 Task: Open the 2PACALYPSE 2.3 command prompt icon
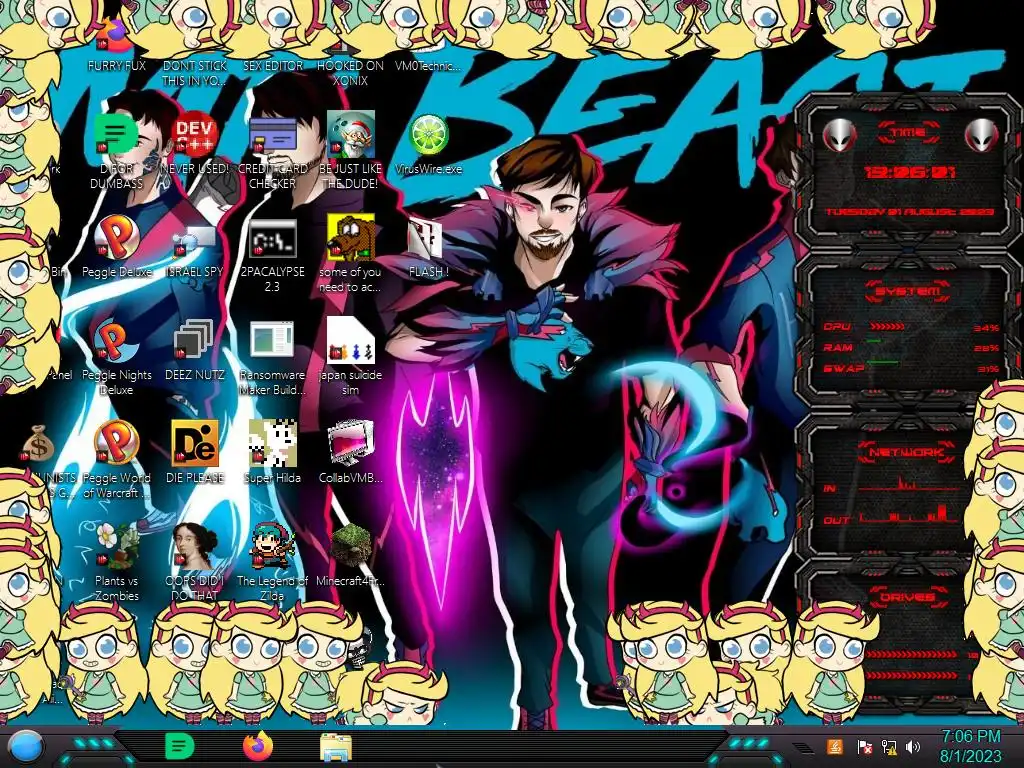click(x=272, y=237)
